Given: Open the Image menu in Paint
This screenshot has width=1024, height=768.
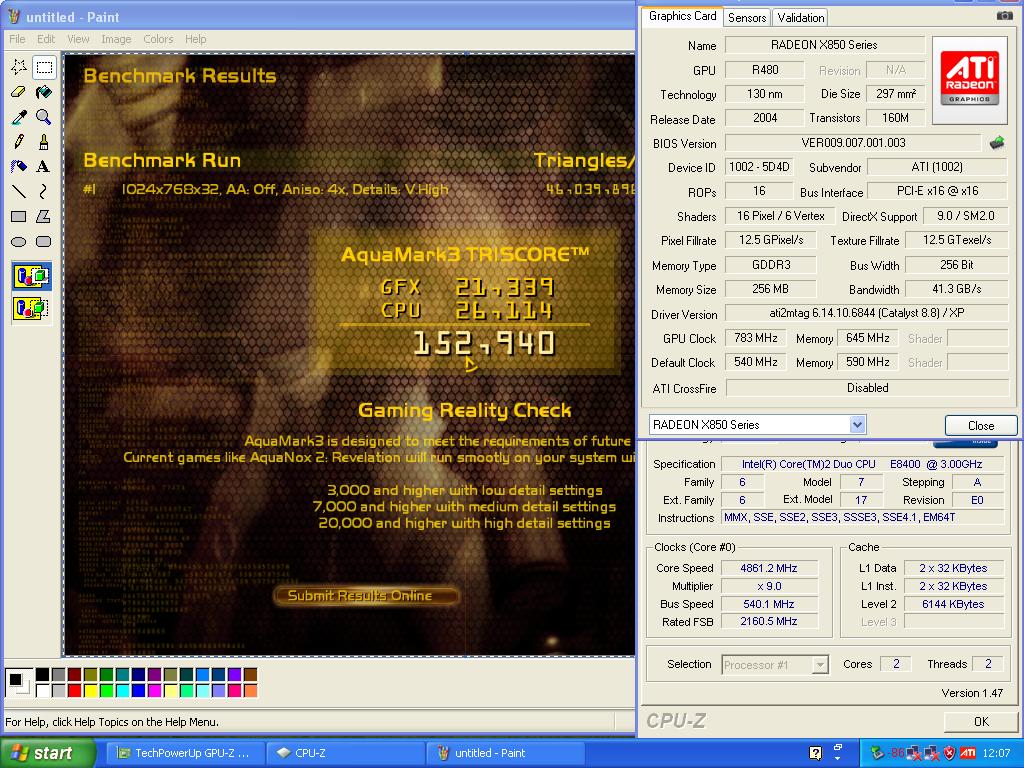Looking at the screenshot, I should point(116,39).
